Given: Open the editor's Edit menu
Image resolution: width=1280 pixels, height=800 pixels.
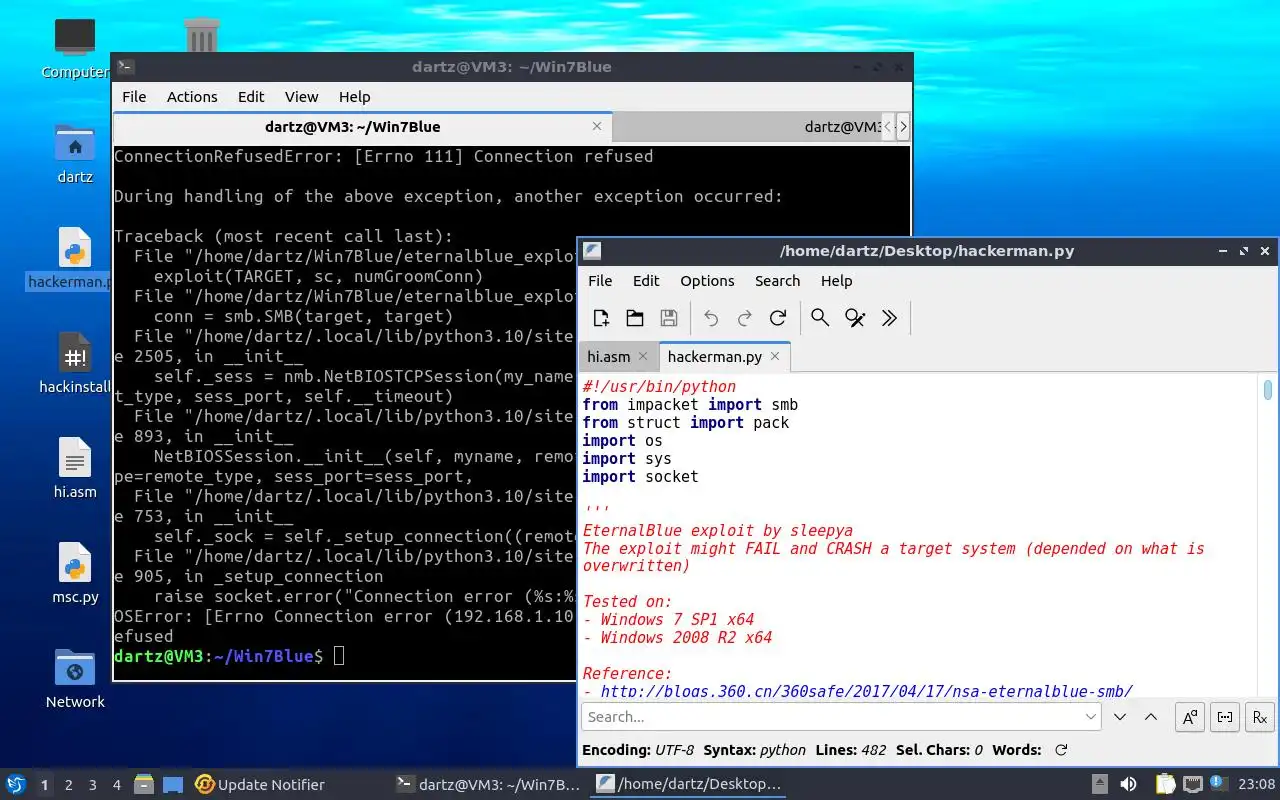Looking at the screenshot, I should (x=646, y=281).
